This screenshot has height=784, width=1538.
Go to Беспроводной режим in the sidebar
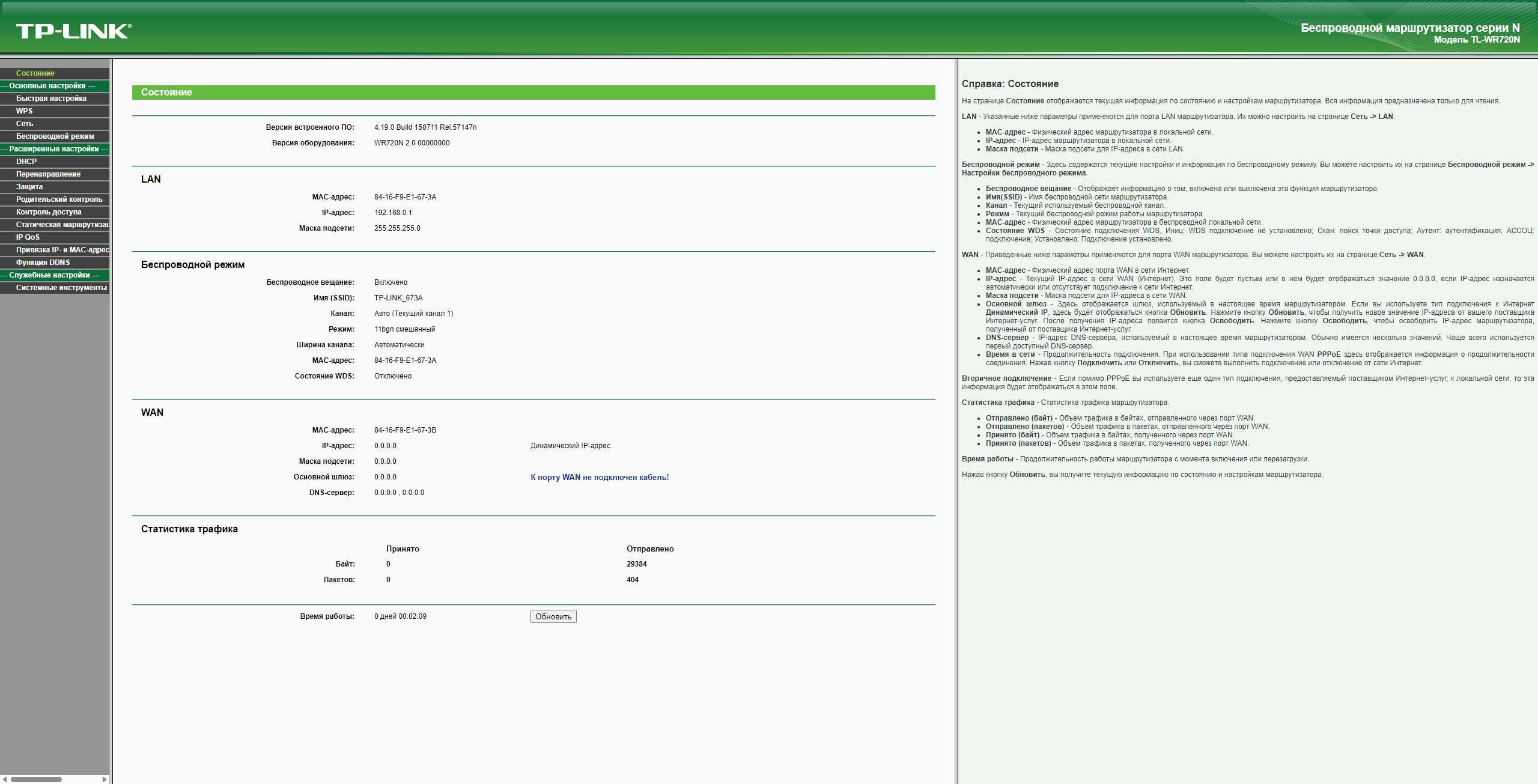tap(55, 136)
